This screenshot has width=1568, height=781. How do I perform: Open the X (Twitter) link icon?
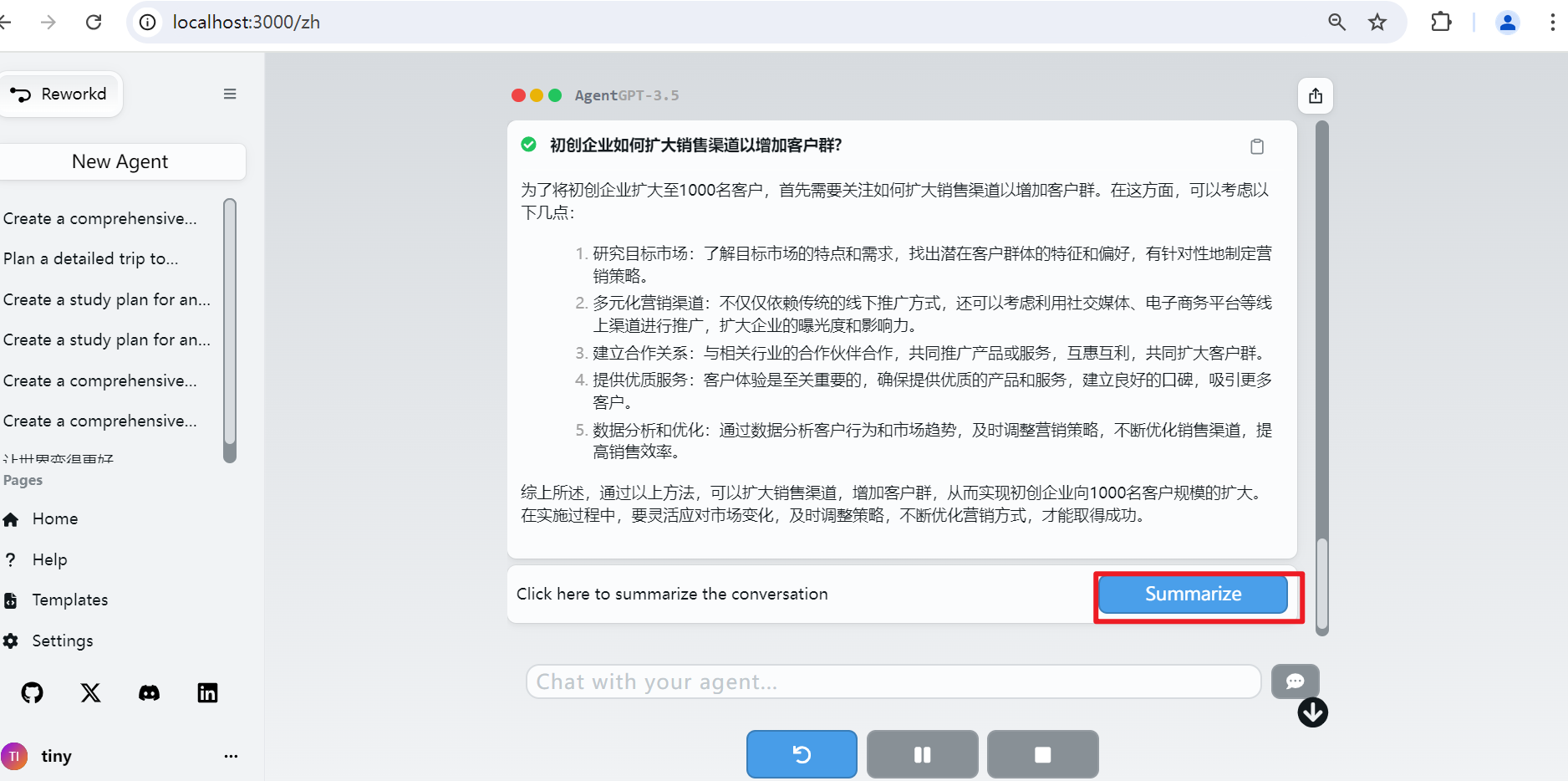click(x=91, y=692)
